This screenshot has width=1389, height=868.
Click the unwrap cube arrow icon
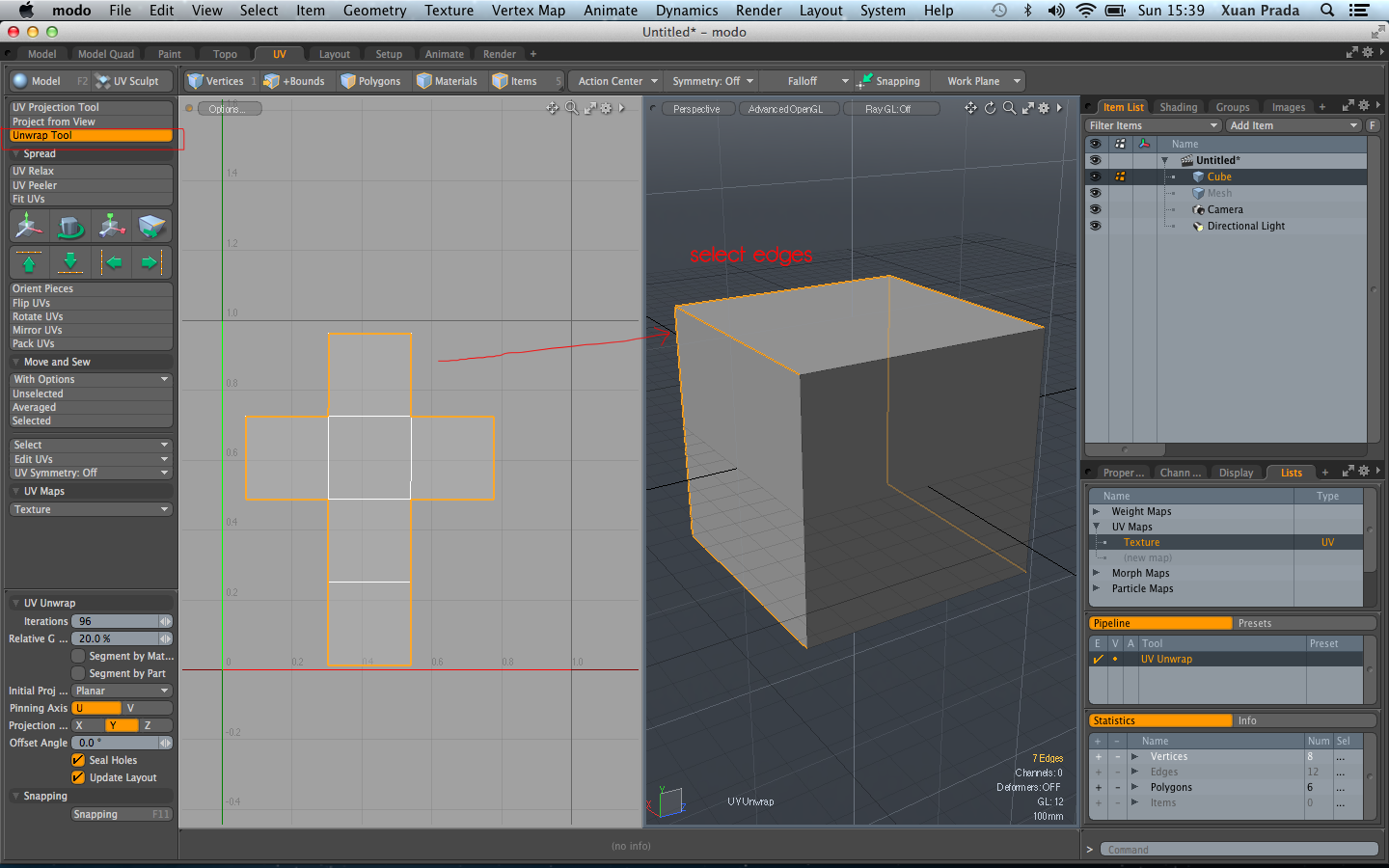152,227
